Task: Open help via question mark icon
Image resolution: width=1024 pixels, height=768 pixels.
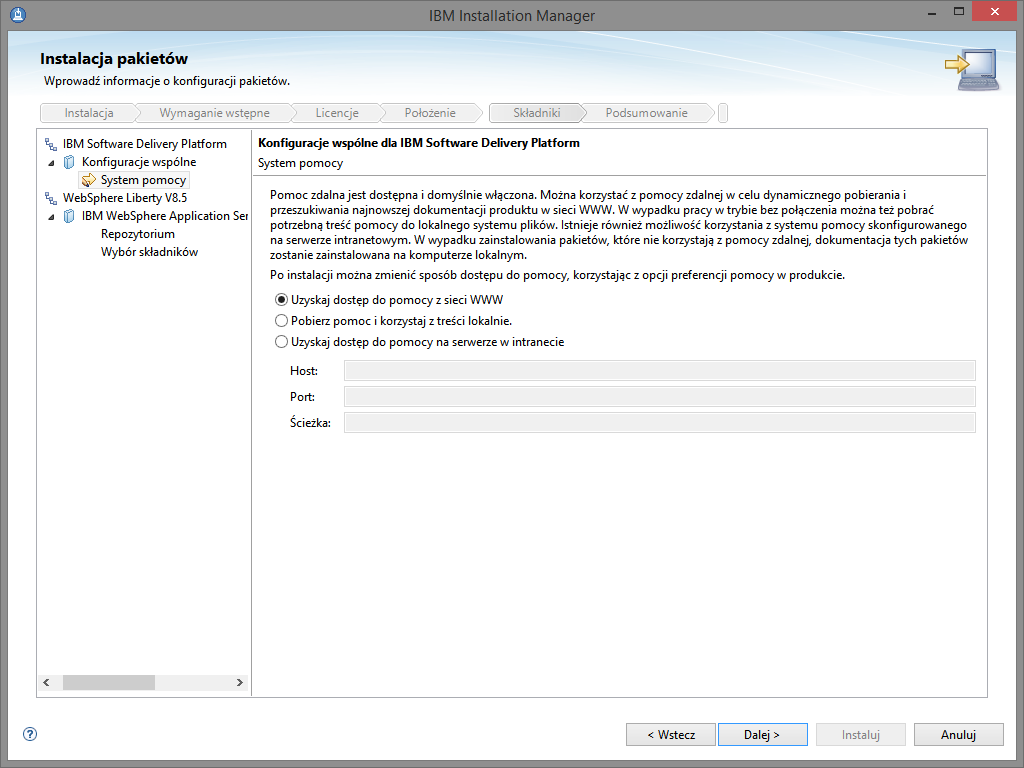Action: (30, 734)
